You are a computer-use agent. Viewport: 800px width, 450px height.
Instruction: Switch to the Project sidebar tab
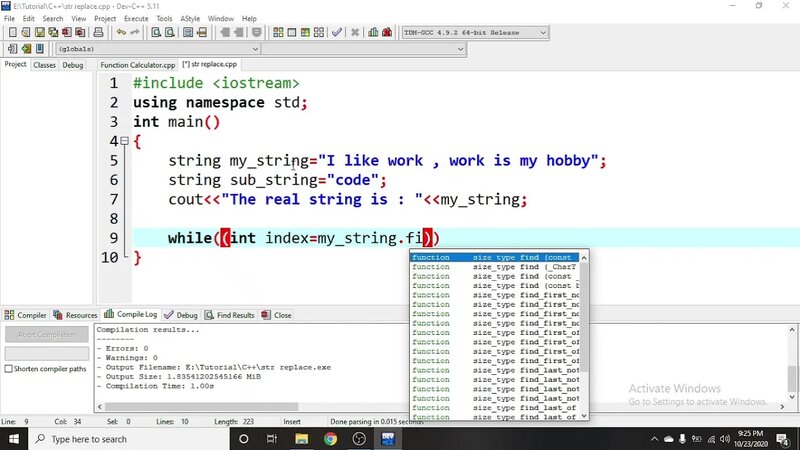(x=15, y=64)
